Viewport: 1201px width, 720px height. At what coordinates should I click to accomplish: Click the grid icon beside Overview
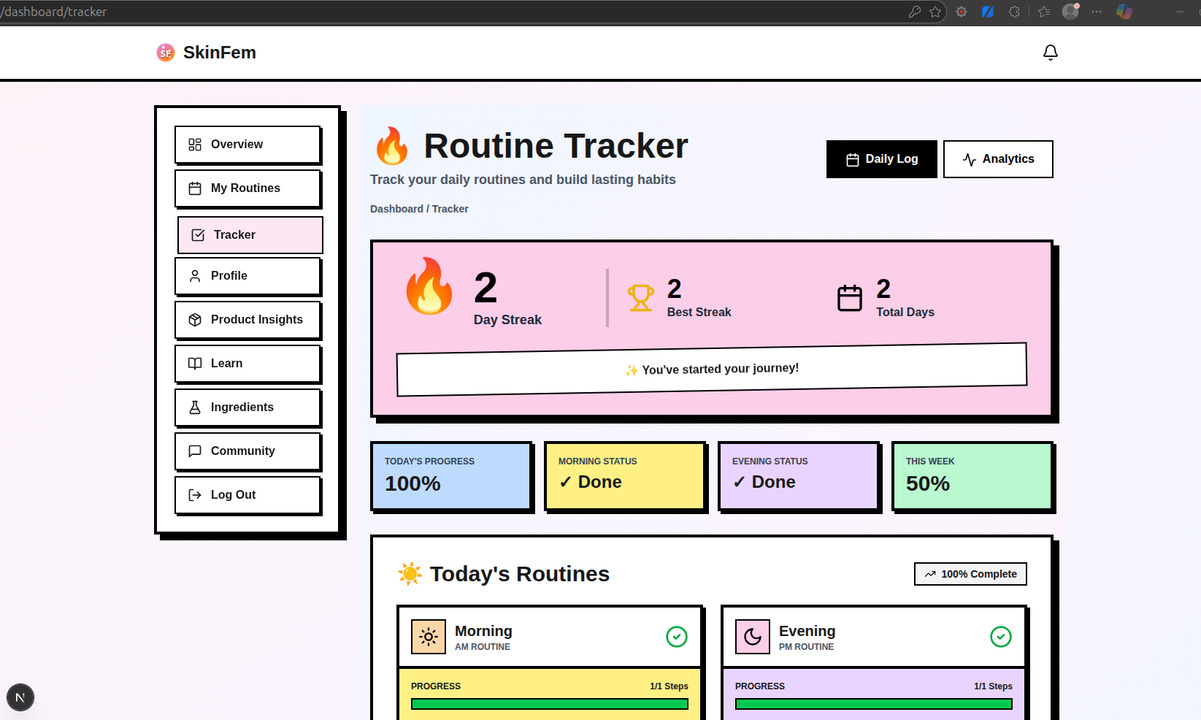195,144
